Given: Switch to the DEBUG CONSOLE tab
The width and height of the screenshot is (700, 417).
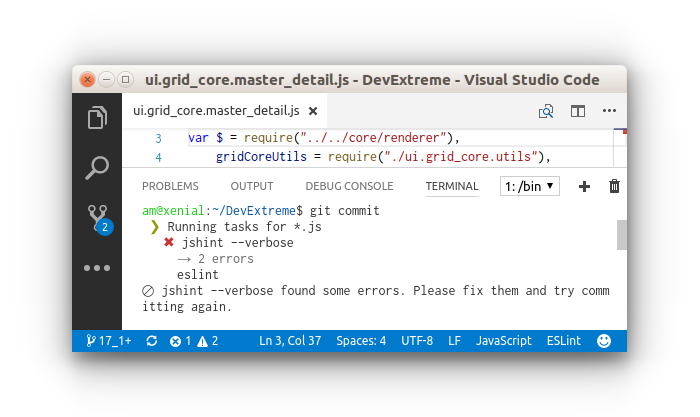Looking at the screenshot, I should coord(349,186).
